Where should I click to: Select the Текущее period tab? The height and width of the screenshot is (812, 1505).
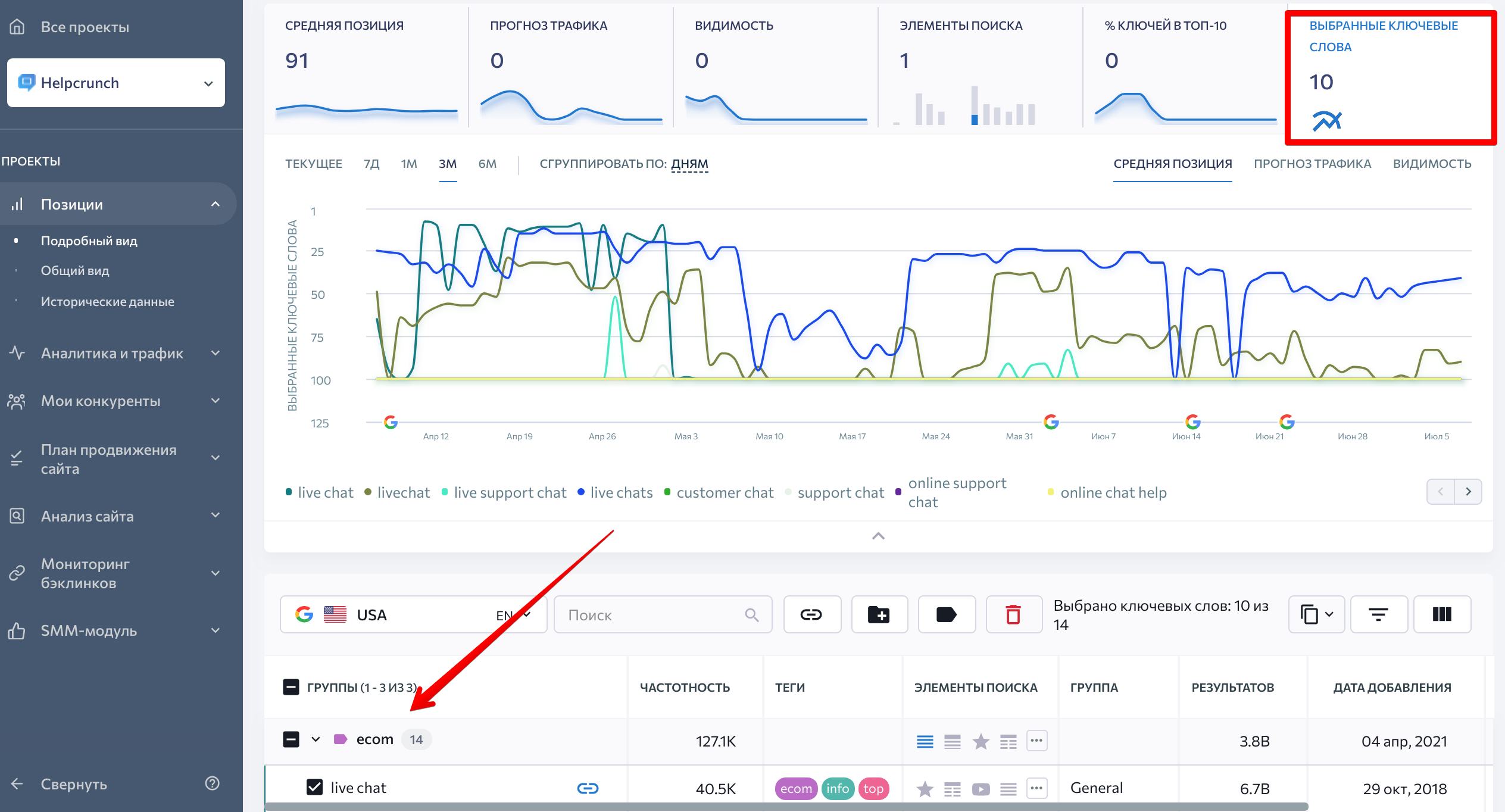314,164
